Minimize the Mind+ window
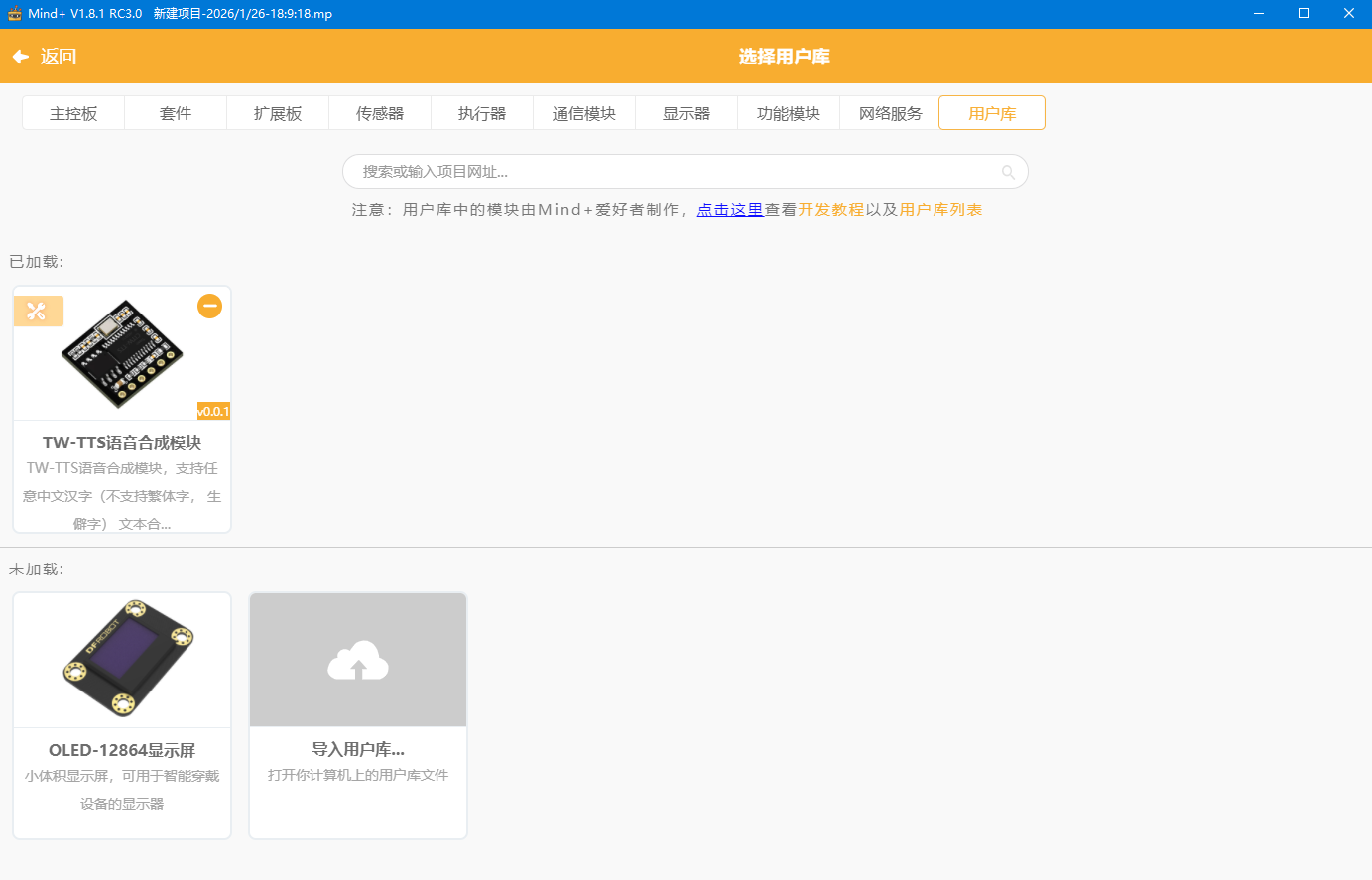This screenshot has height=880, width=1372. tap(1259, 14)
